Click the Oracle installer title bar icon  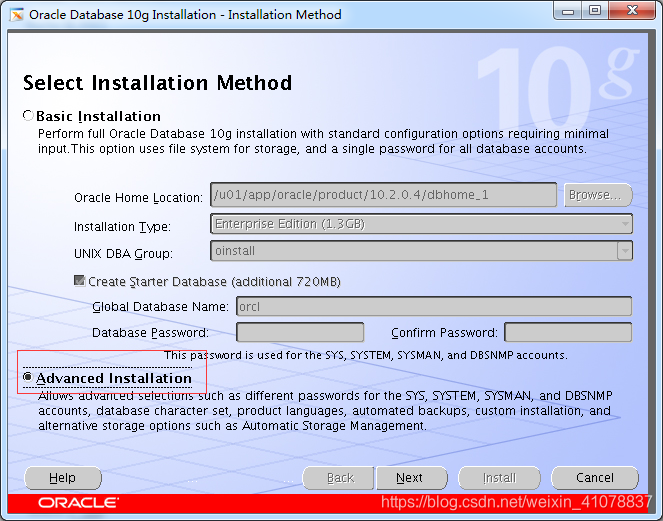[17, 15]
